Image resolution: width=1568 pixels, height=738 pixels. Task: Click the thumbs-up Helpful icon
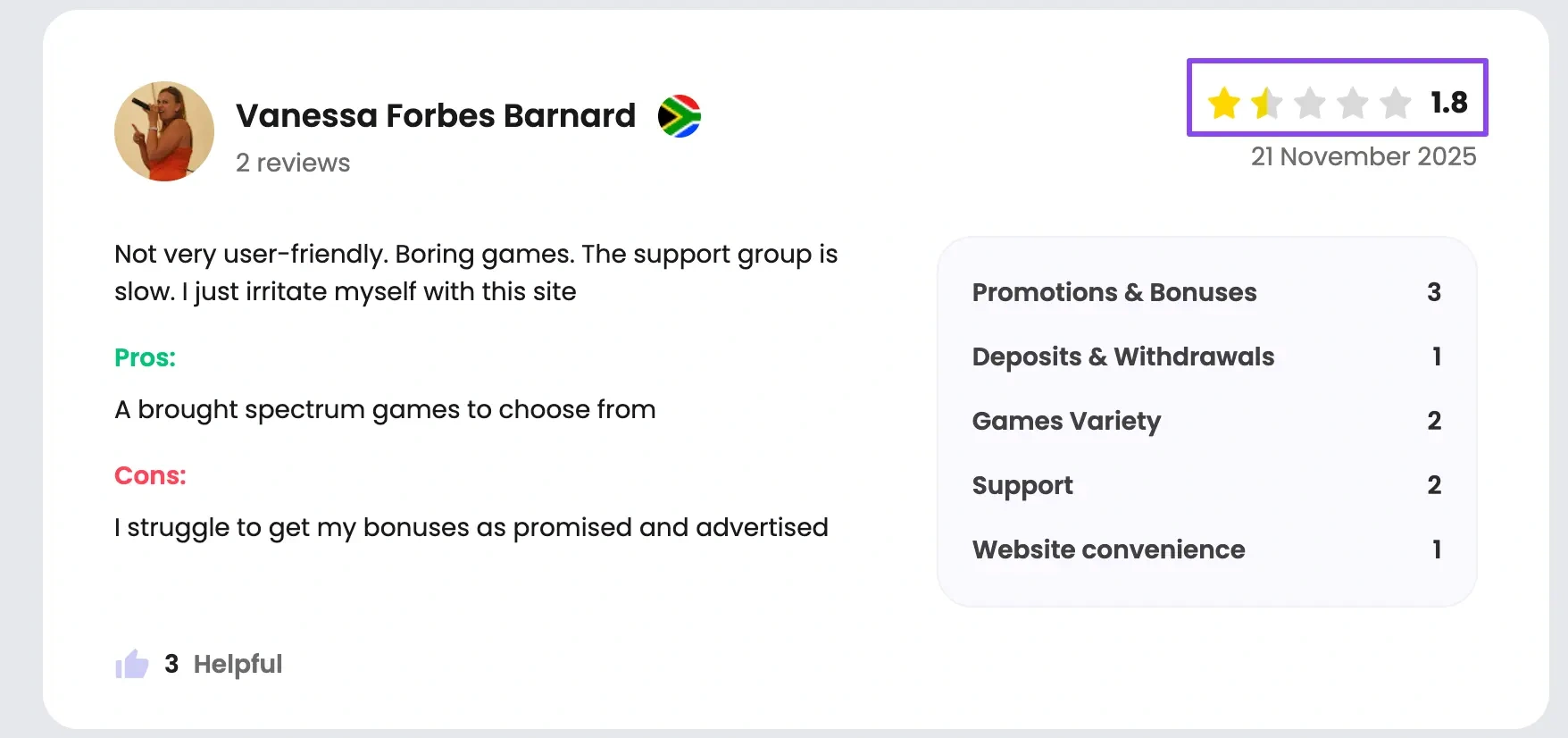[132, 664]
